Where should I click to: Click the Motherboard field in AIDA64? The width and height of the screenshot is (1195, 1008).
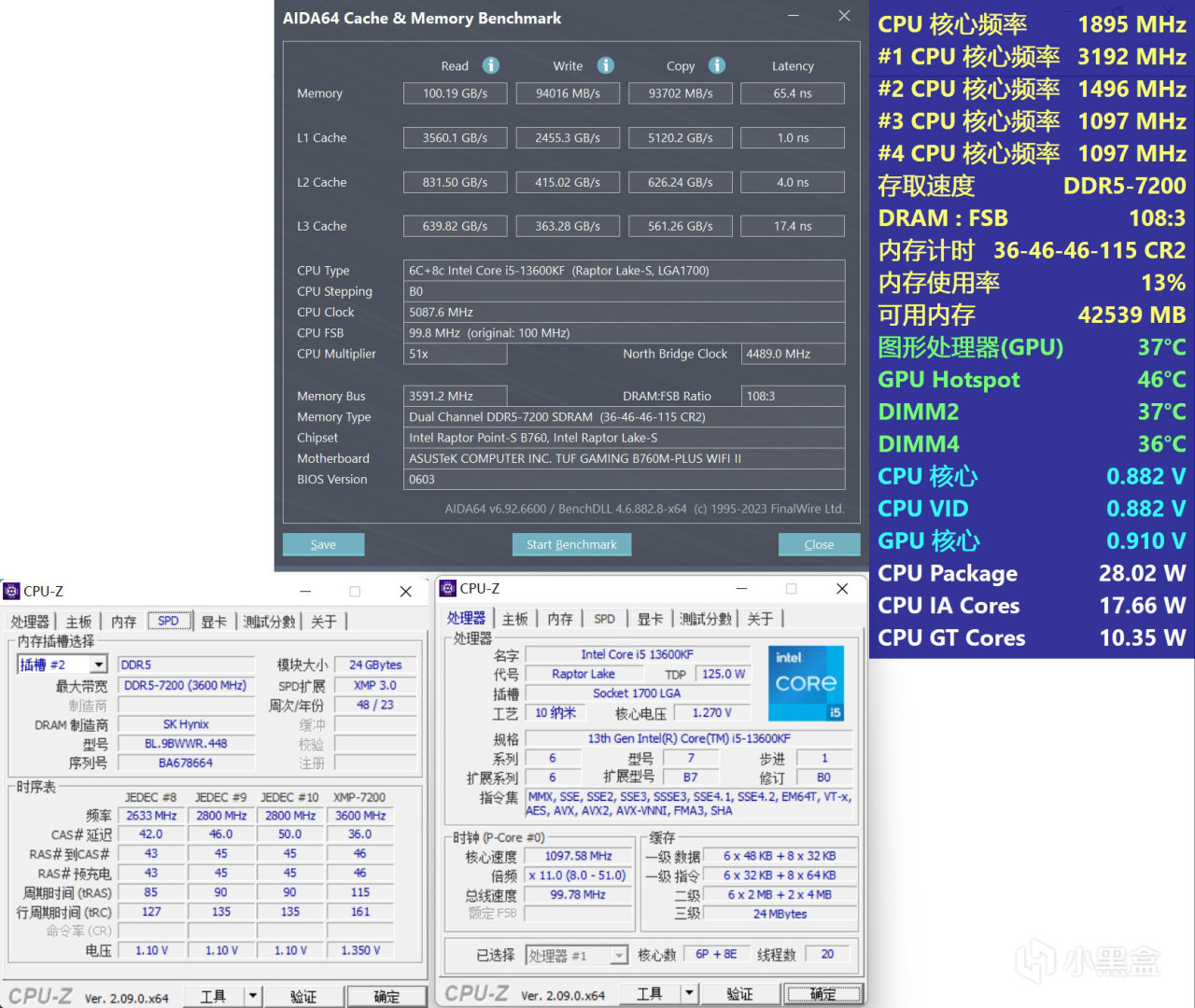pos(625,458)
